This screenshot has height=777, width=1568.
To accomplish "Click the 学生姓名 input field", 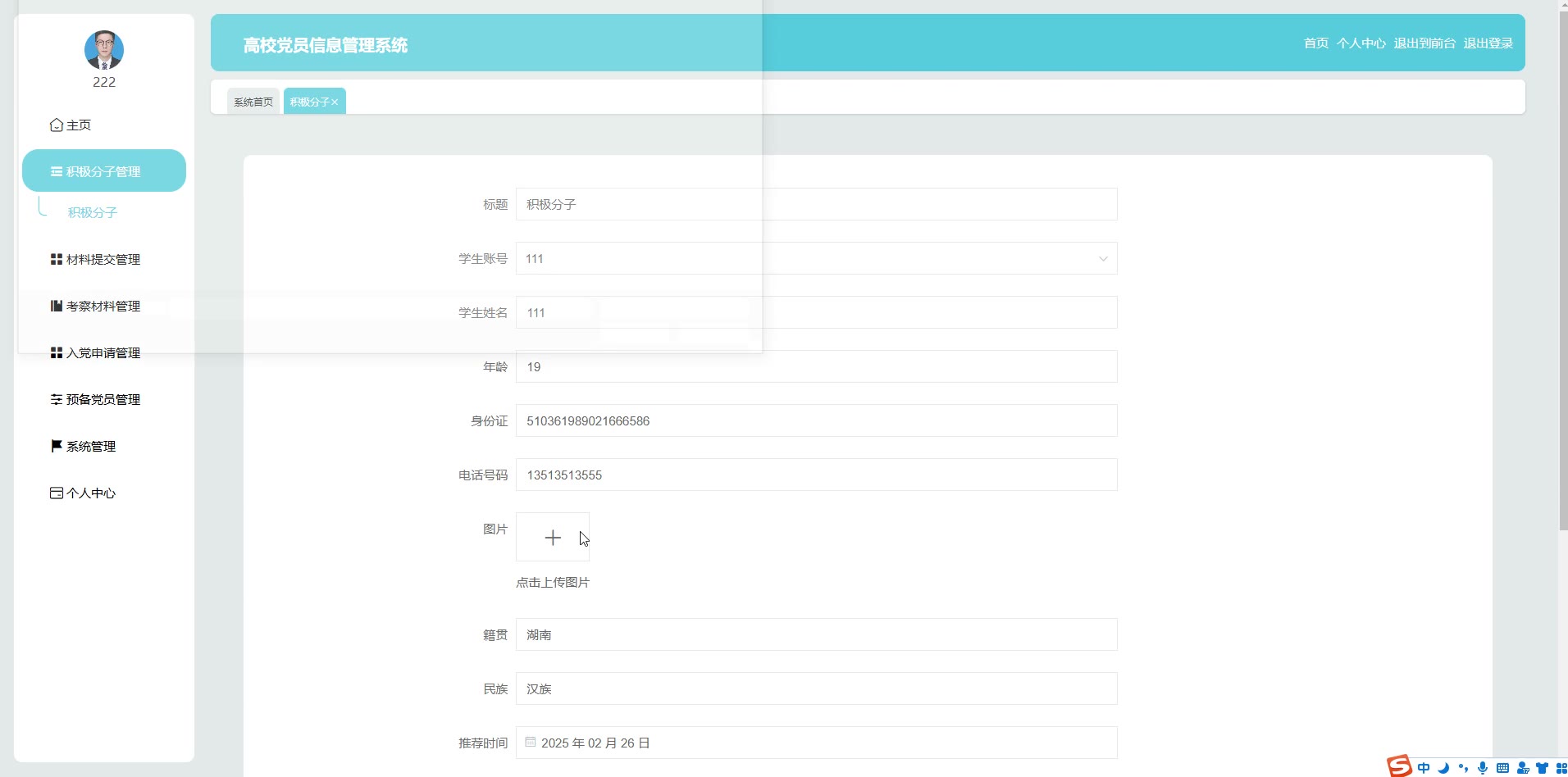I will 816,312.
